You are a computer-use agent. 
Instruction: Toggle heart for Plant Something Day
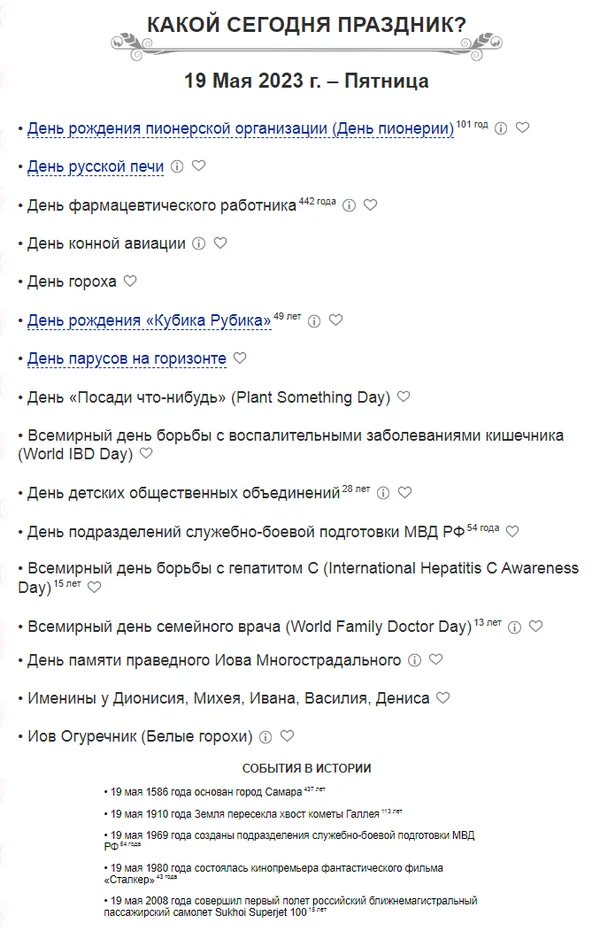pyautogui.click(x=403, y=397)
